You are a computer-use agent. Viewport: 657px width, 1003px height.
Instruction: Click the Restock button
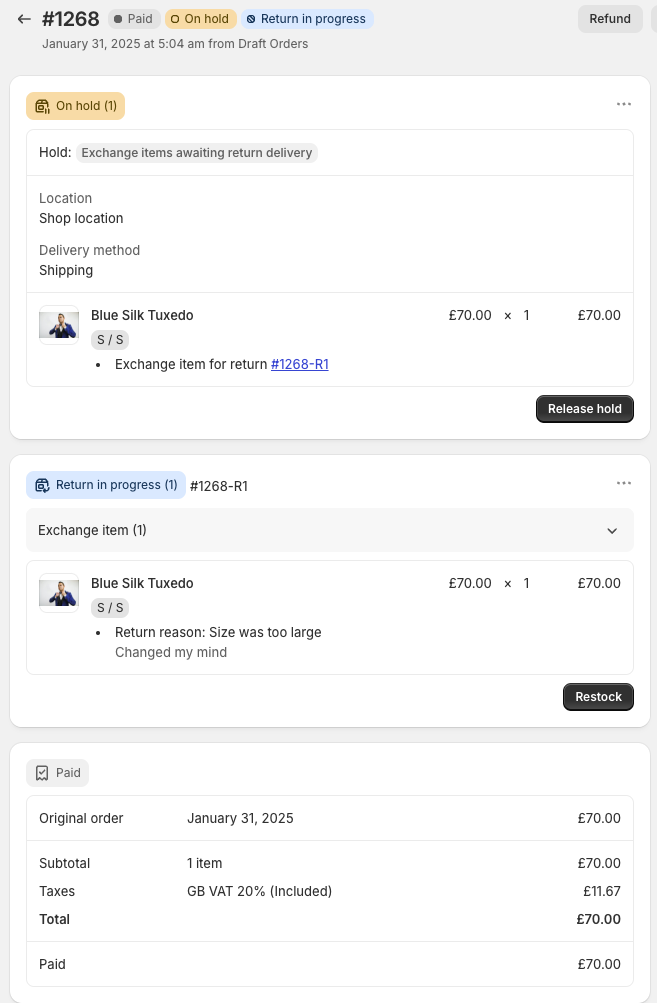coord(598,697)
